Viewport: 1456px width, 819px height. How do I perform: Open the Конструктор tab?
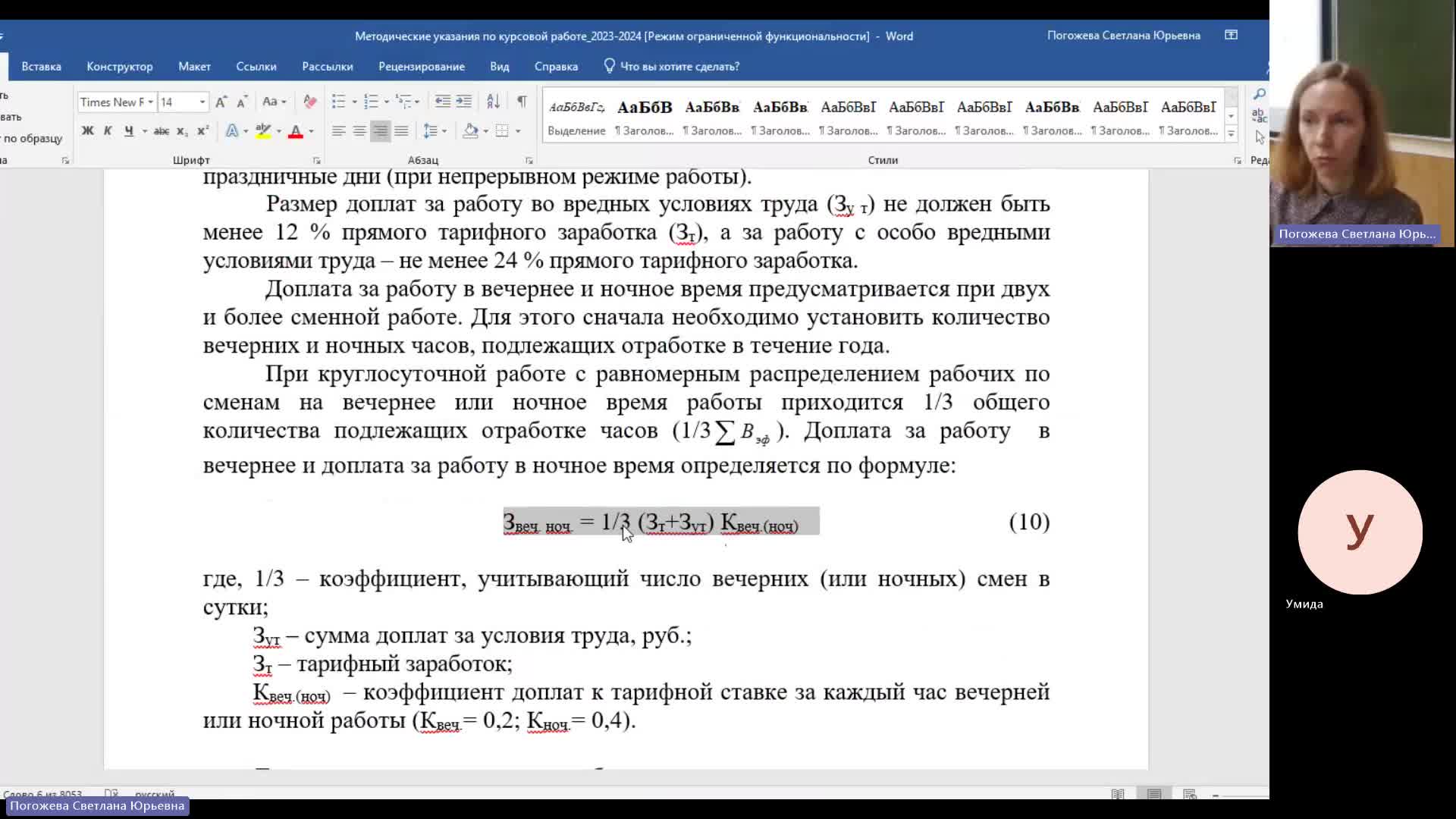[120, 66]
